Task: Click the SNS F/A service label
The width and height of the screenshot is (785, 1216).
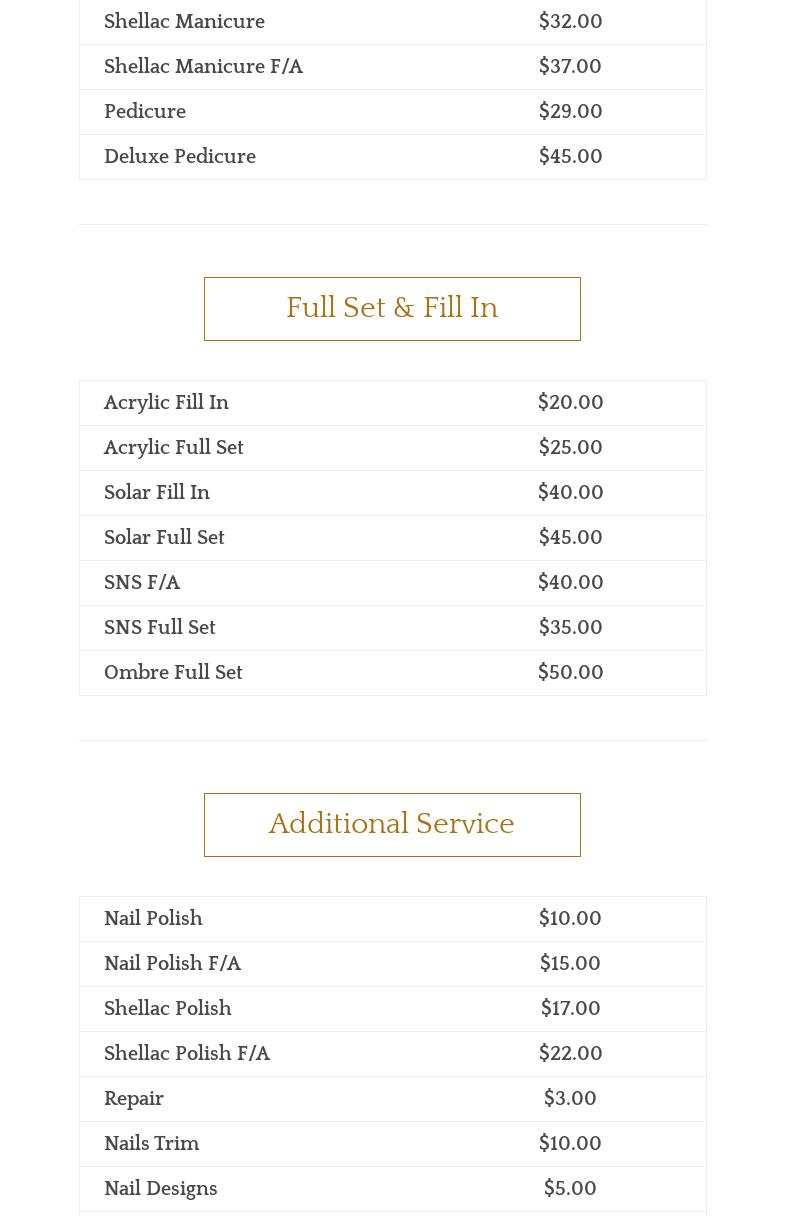Action: pos(142,583)
